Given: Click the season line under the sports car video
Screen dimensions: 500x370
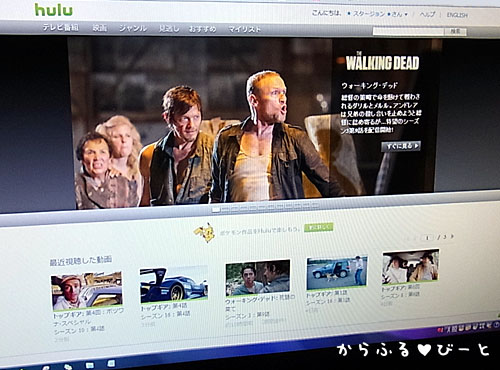Looking at the screenshot, I should coord(166,315).
